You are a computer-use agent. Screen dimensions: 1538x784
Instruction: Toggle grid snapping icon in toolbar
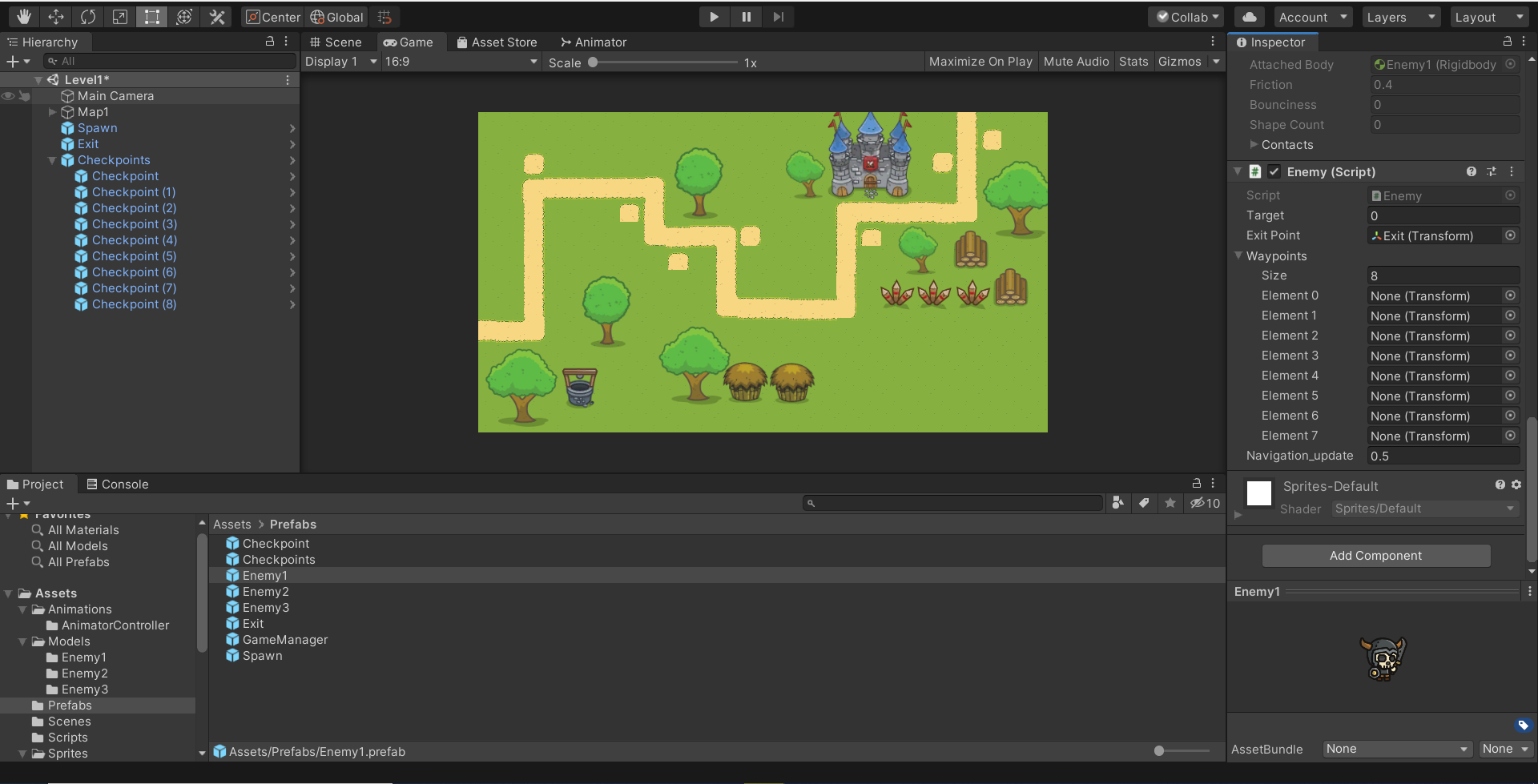click(x=384, y=17)
